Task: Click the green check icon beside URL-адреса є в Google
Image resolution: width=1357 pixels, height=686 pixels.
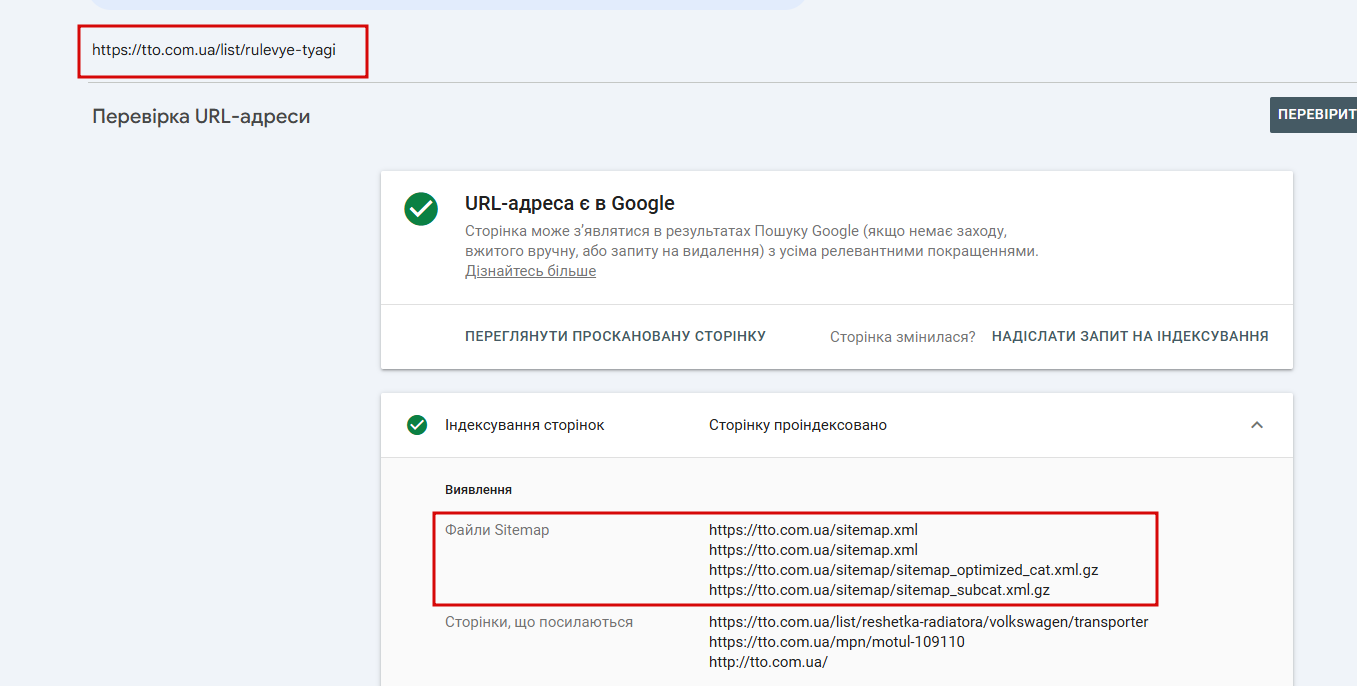Action: click(421, 209)
